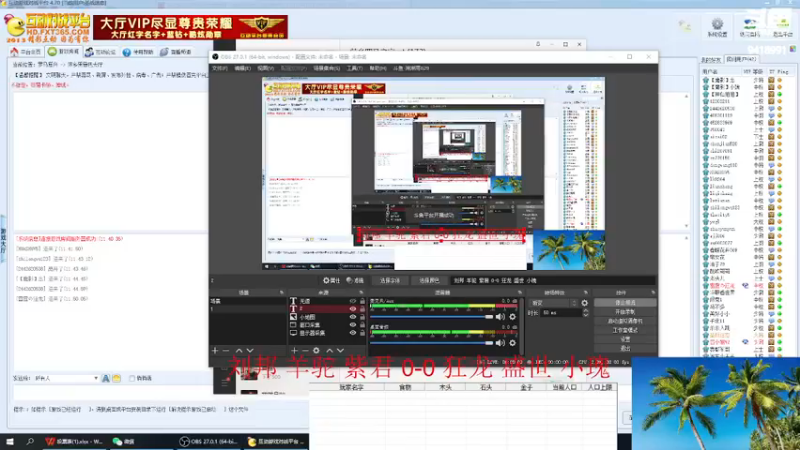Lock the first text source
The image size is (800, 450).
362,301
